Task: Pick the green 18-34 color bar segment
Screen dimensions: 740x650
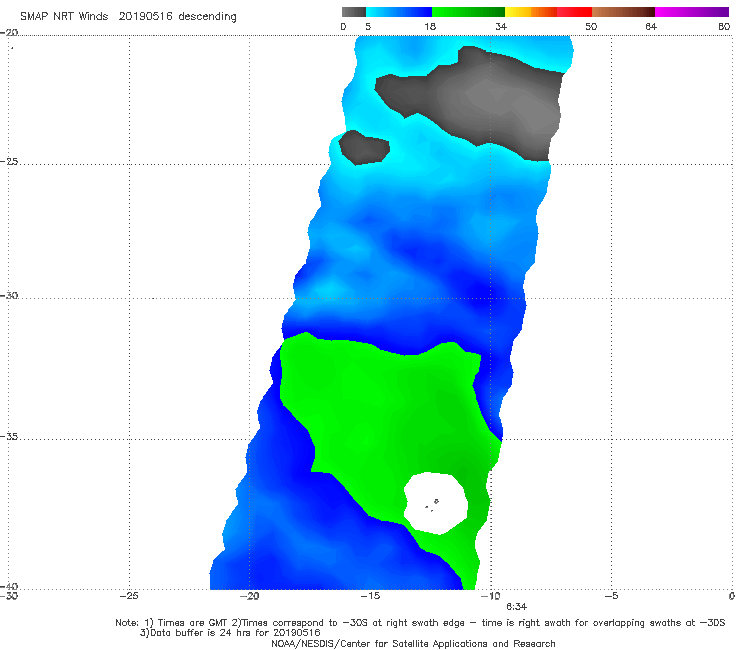Action: [x=468, y=12]
